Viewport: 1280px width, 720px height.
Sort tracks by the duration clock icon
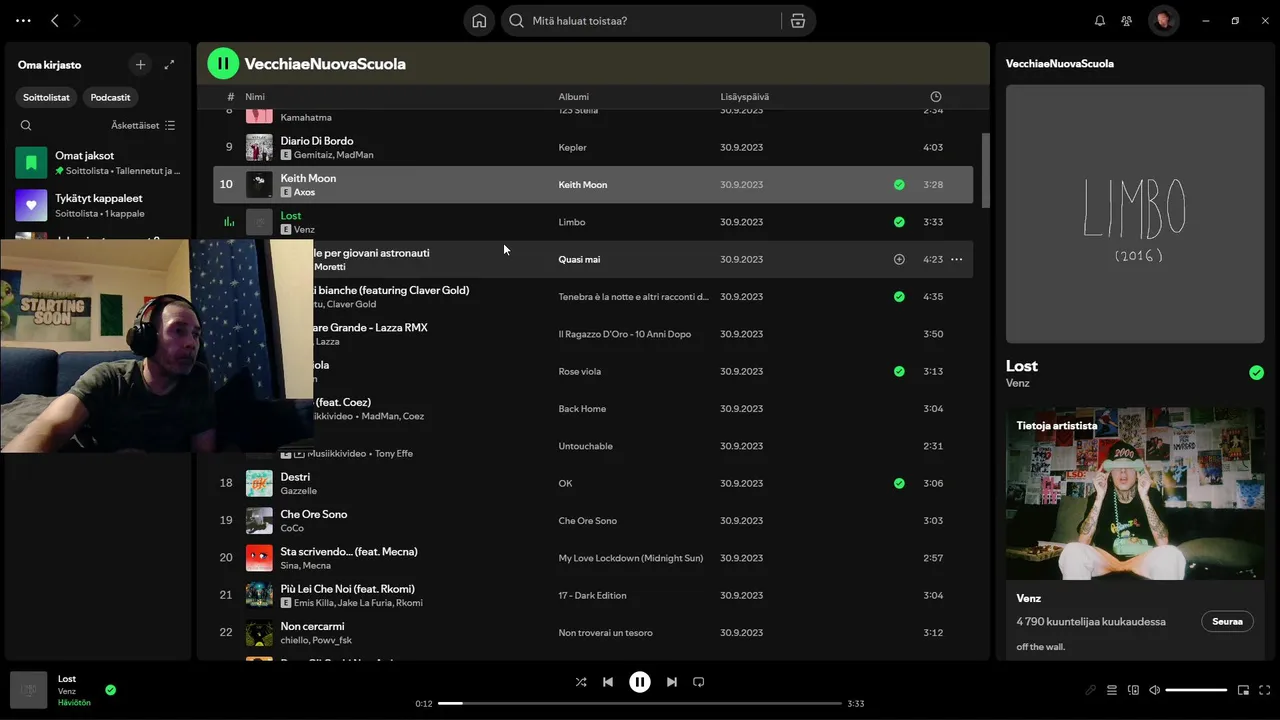click(x=936, y=97)
